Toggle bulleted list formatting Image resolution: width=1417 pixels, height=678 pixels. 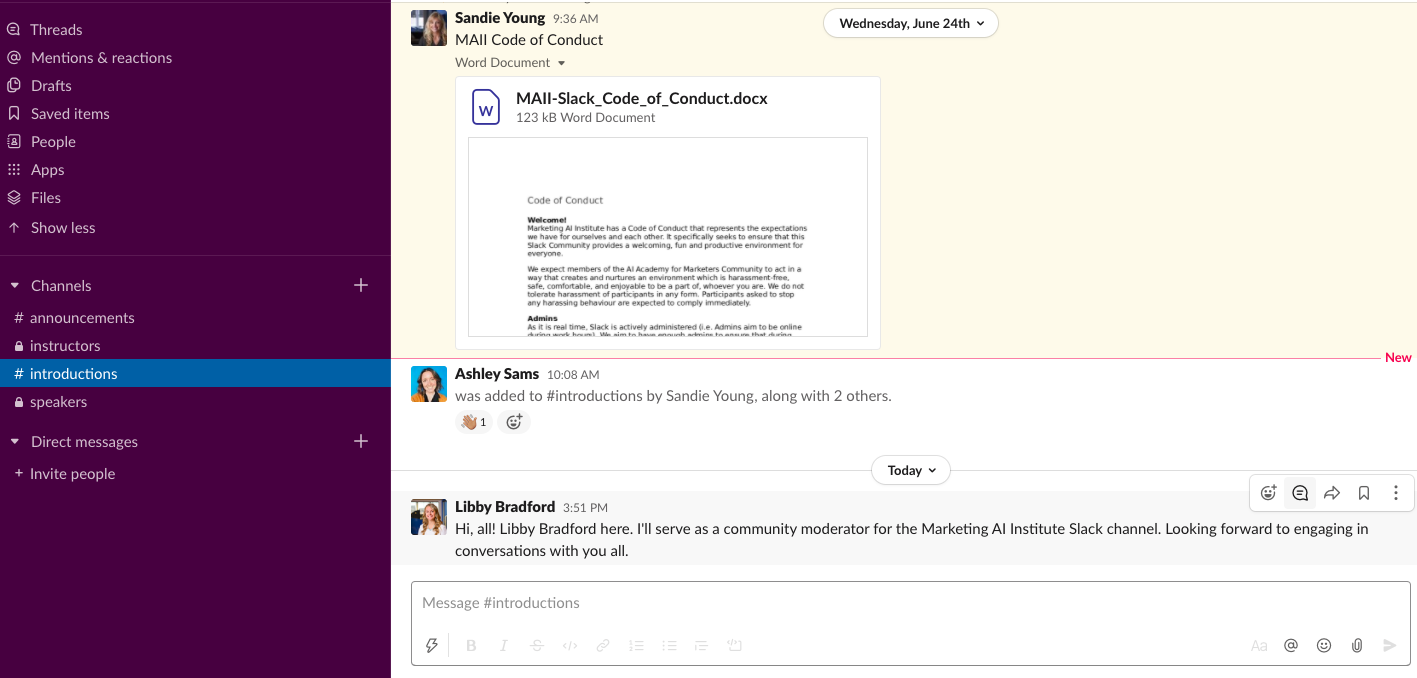[669, 646]
